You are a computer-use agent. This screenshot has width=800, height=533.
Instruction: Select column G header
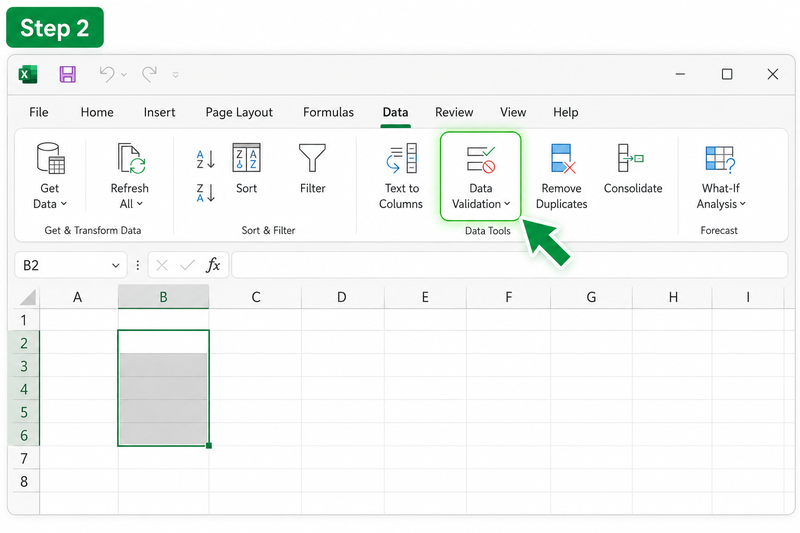(x=591, y=297)
